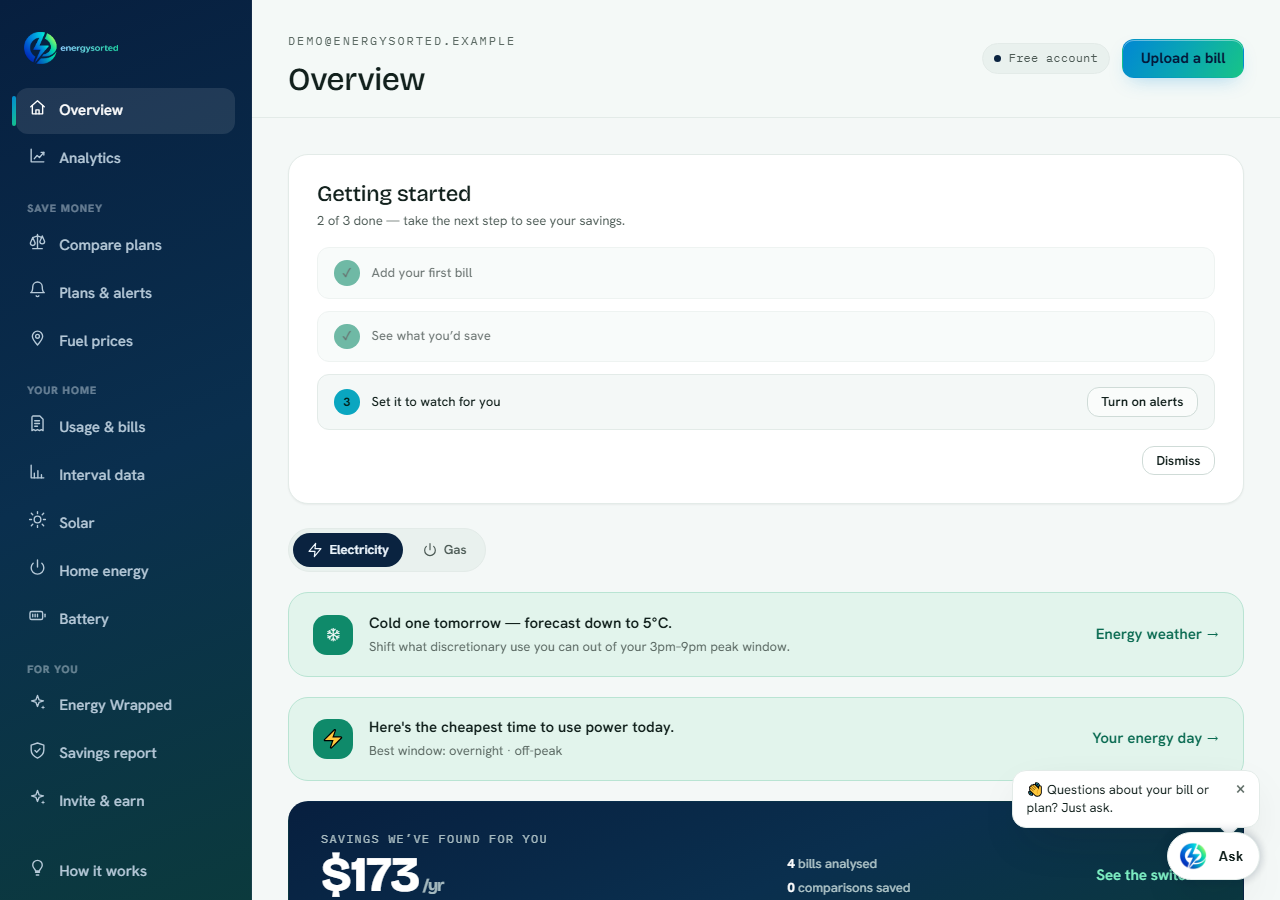Click the Solar sun icon
Viewport: 1280px width, 900px height.
[x=38, y=521]
